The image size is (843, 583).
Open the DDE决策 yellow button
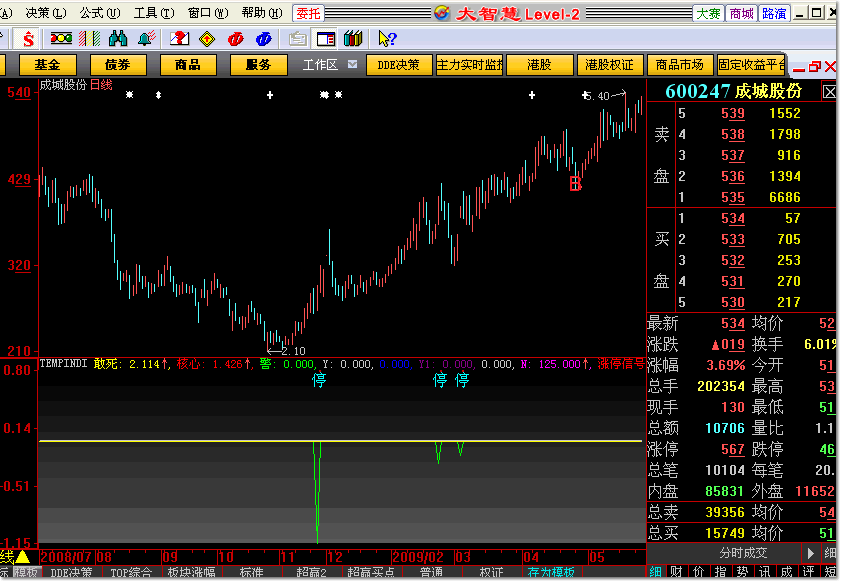tap(398, 65)
